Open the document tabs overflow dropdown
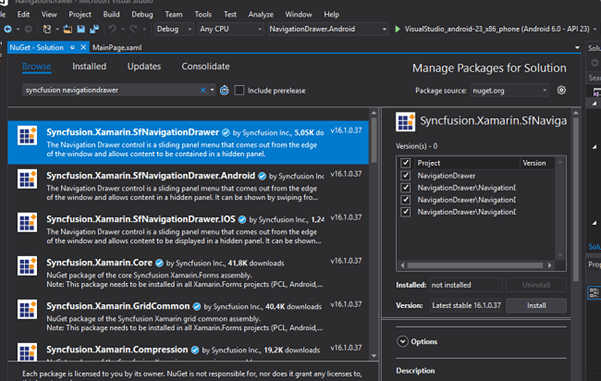 point(577,48)
